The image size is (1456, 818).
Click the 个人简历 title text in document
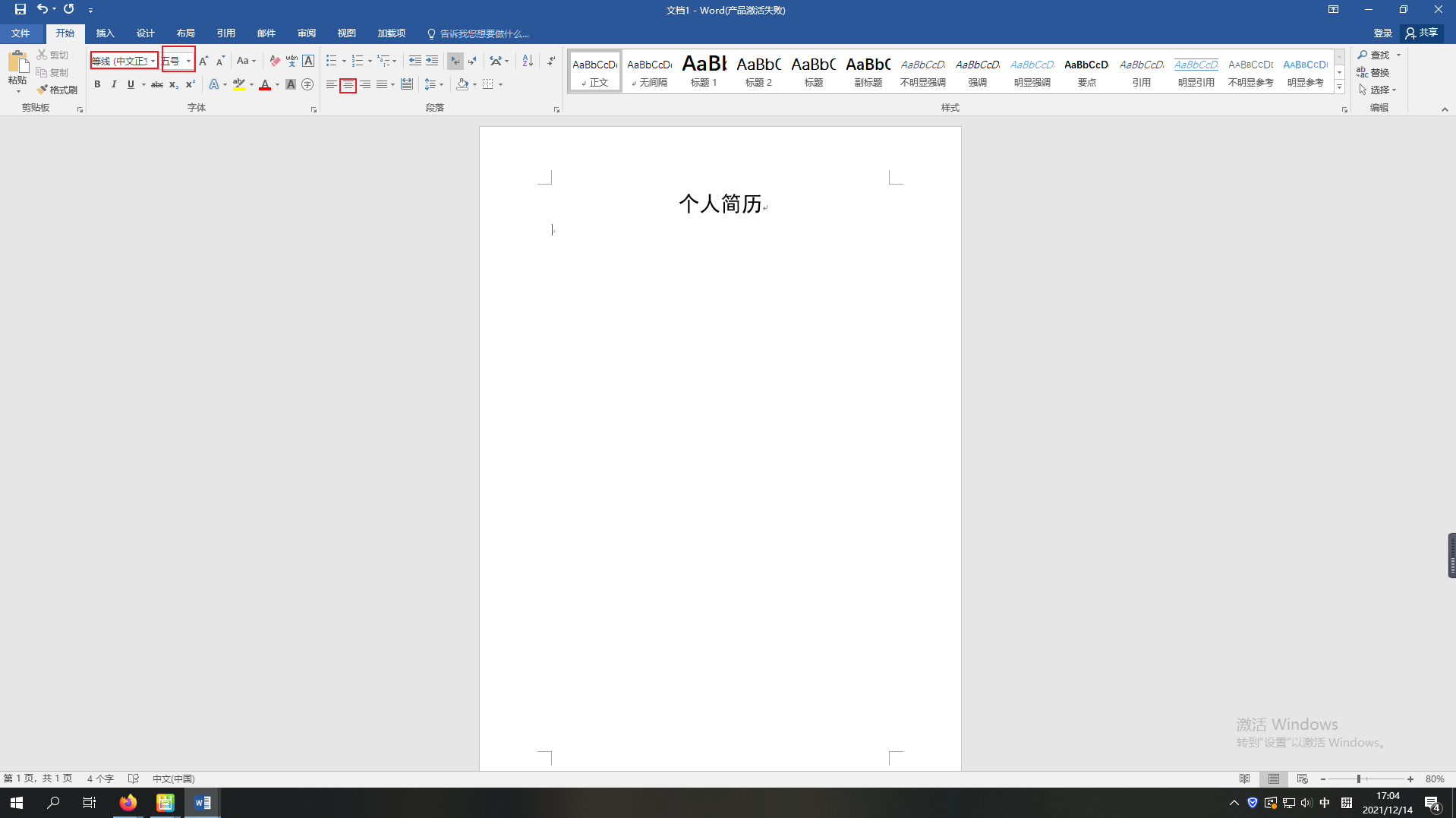[x=720, y=204]
